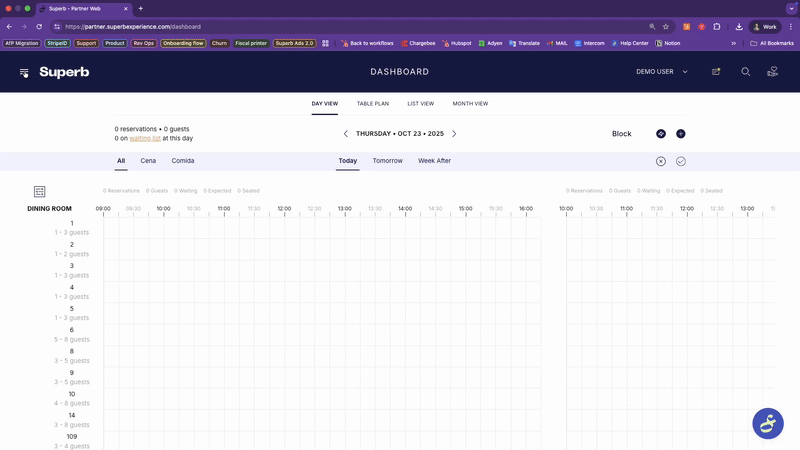Switch to LIST VIEW tab
Screen dimensions: 800x450
(x=420, y=104)
